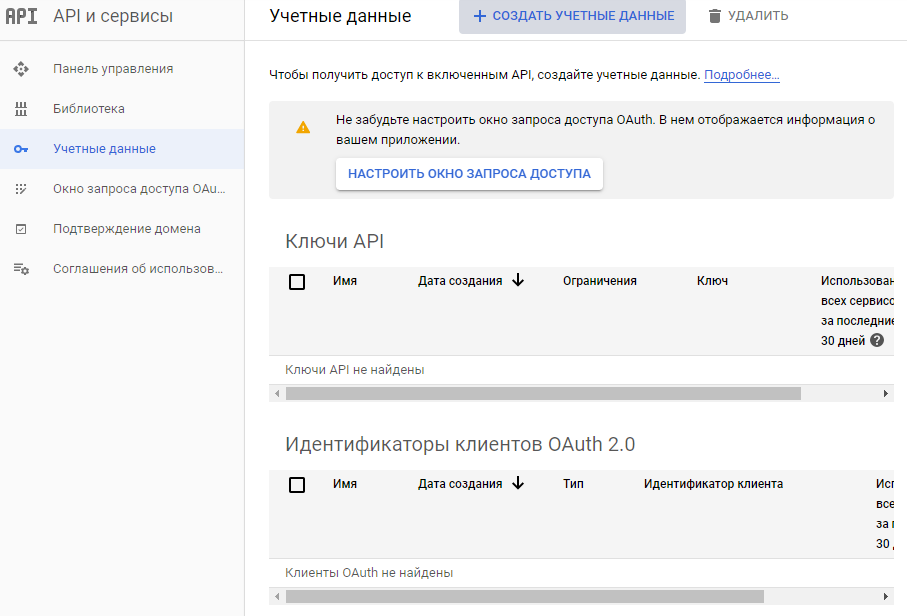
Task: Click the help icon near 30 дней
Action: (877, 340)
